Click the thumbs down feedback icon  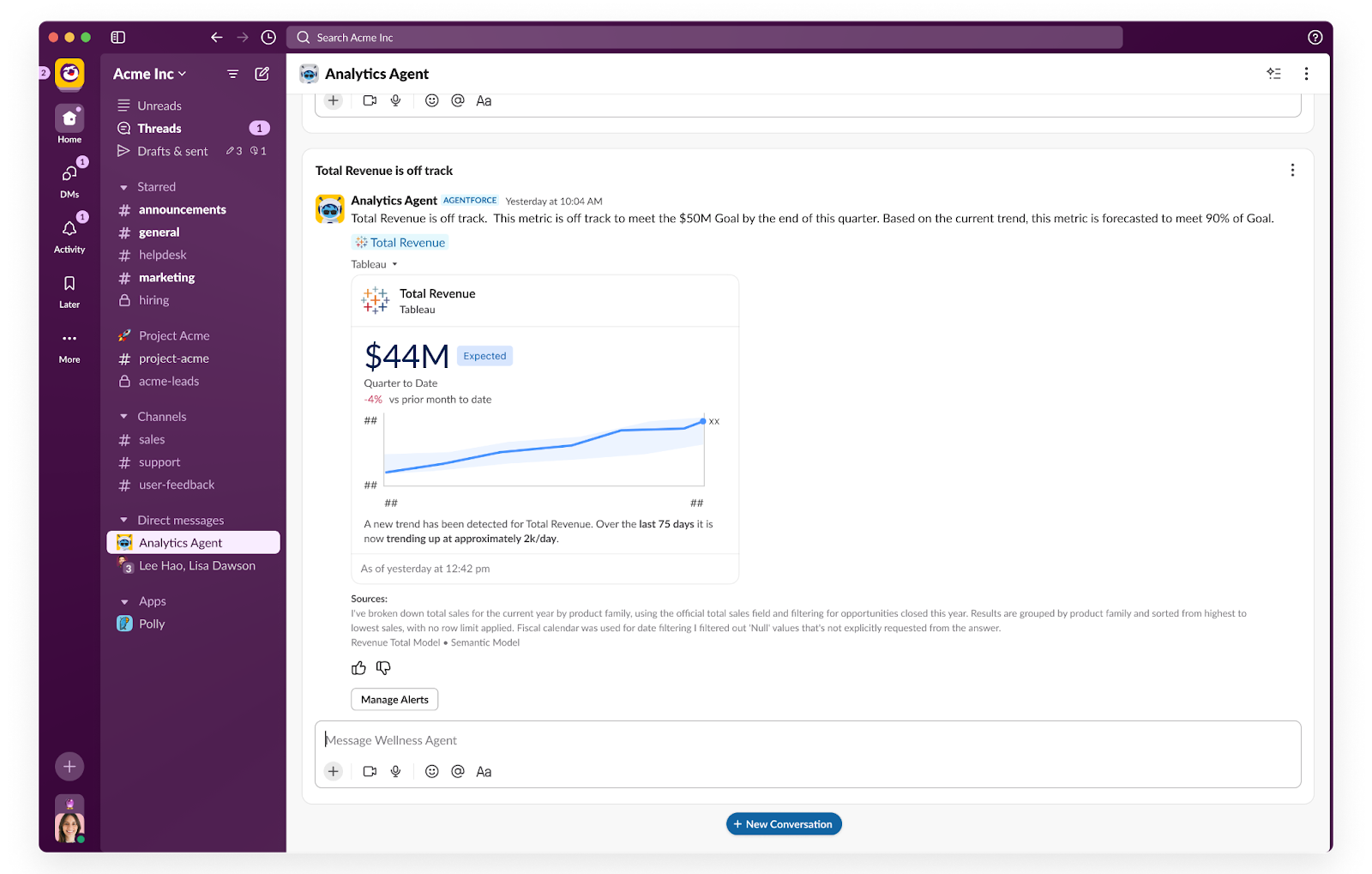[x=383, y=668]
